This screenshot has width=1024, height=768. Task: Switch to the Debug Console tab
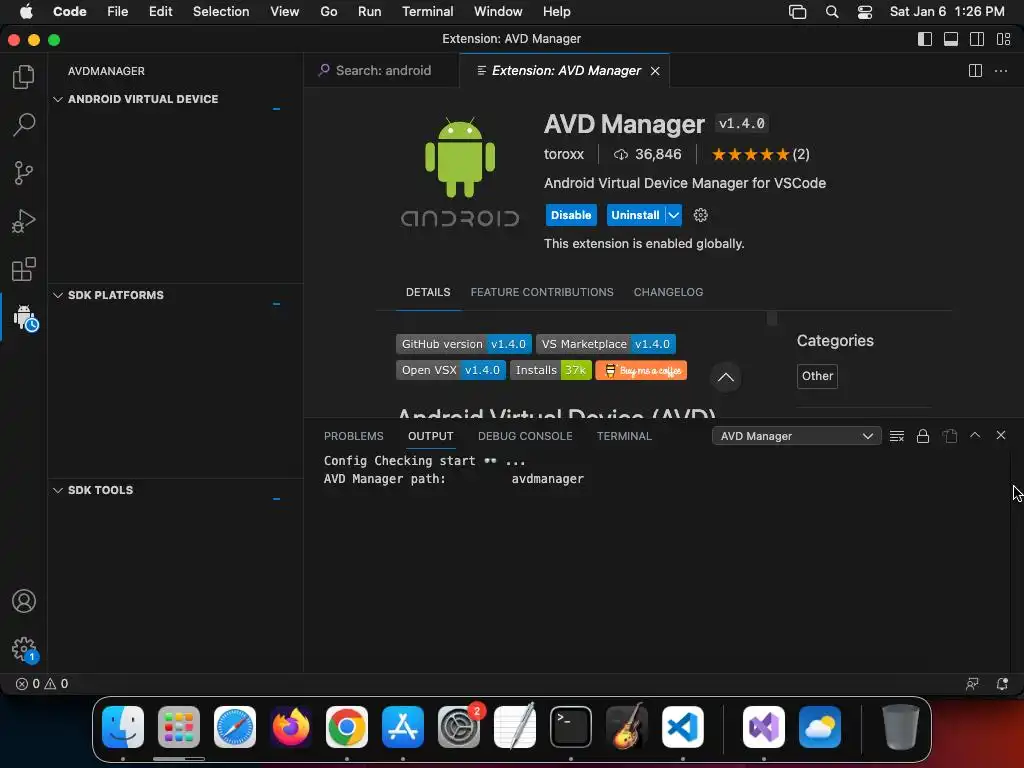coord(525,436)
